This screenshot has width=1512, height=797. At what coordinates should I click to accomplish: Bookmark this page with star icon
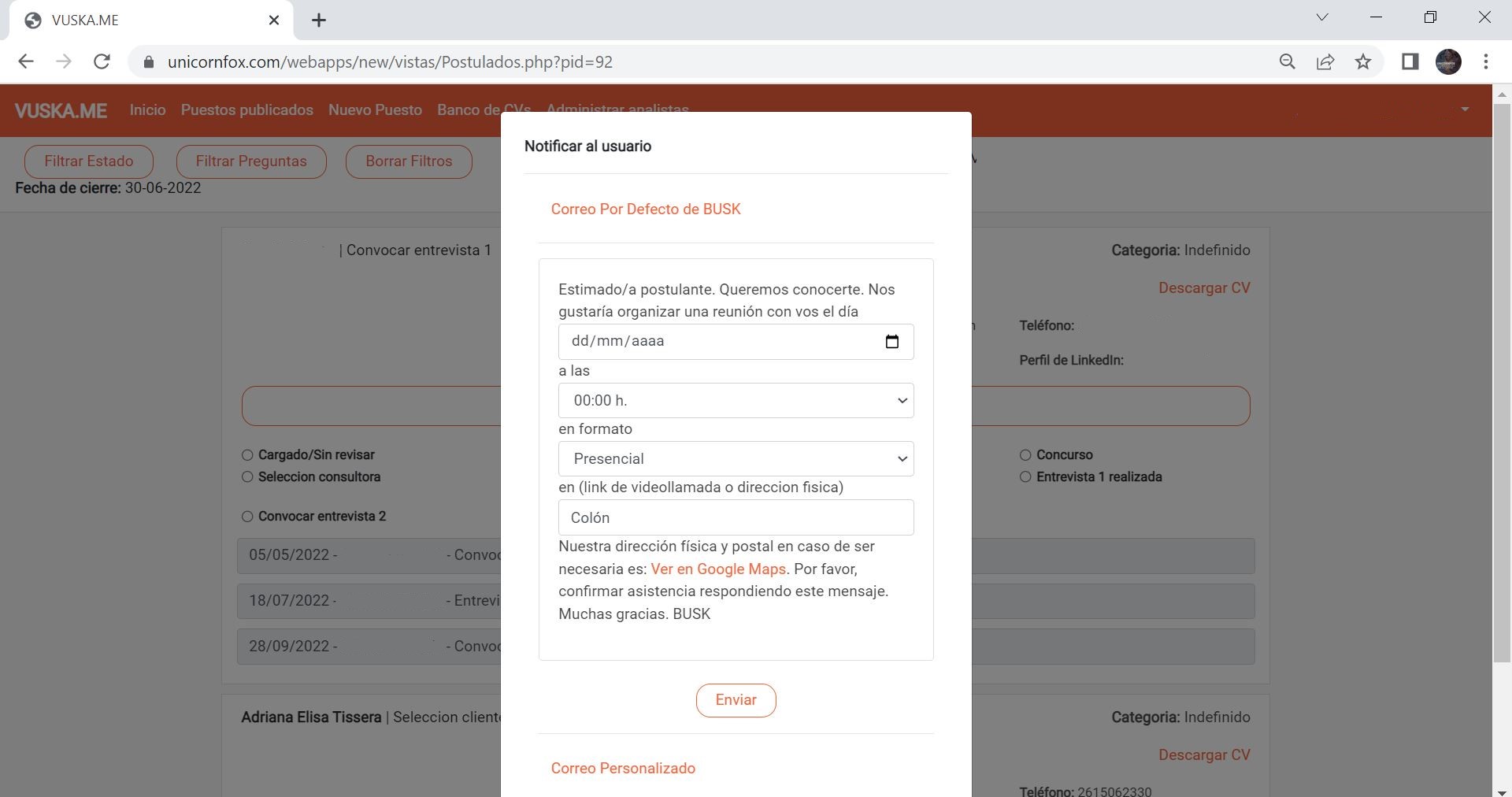pos(1363,61)
